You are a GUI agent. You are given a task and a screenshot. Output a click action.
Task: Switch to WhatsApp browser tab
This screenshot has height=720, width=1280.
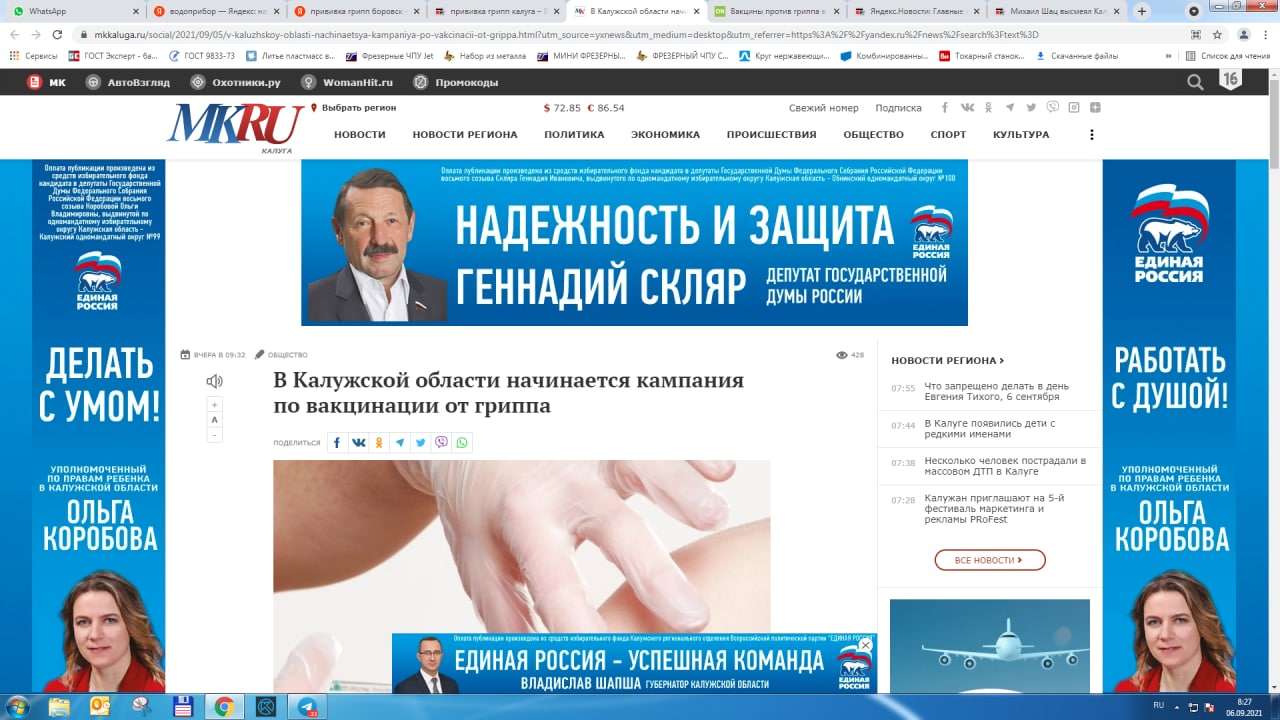coord(75,11)
